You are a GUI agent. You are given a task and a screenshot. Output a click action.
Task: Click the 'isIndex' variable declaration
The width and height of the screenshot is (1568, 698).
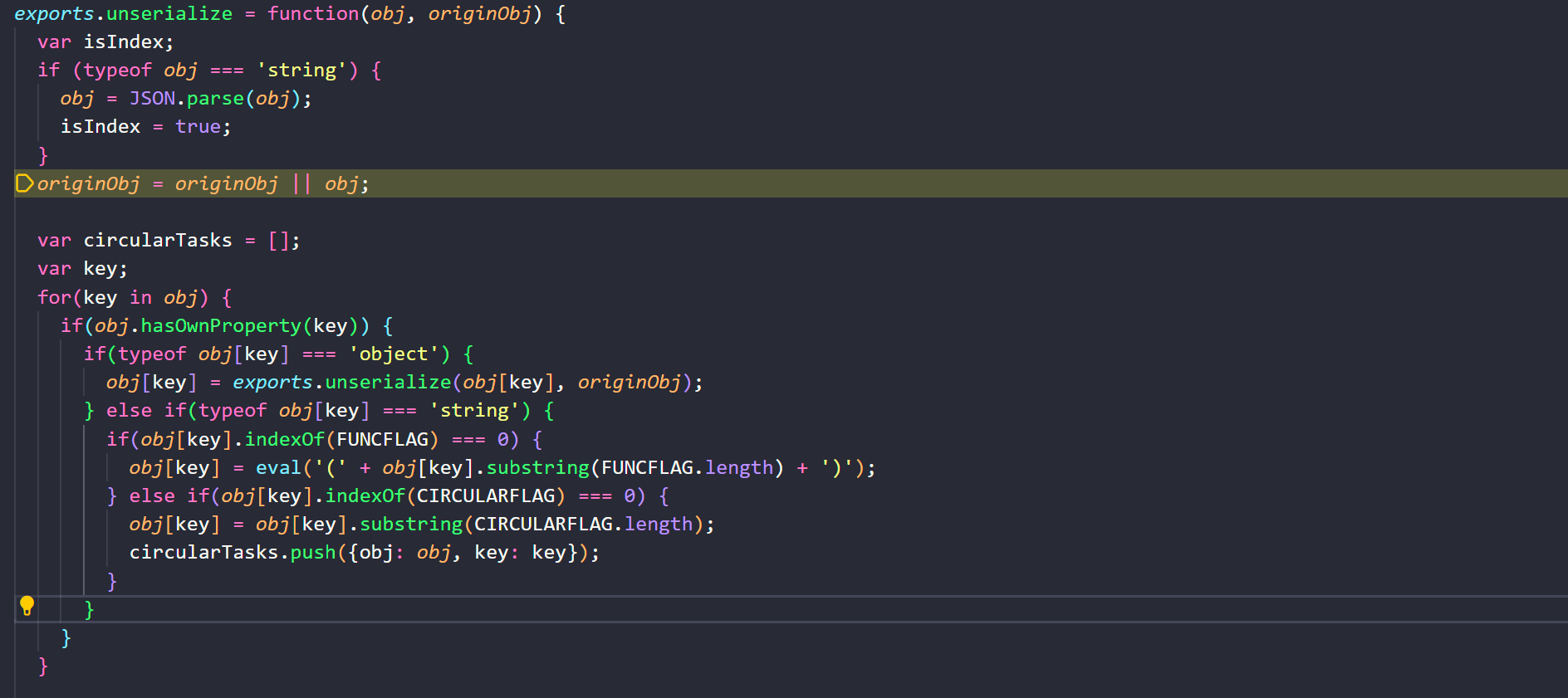123,42
